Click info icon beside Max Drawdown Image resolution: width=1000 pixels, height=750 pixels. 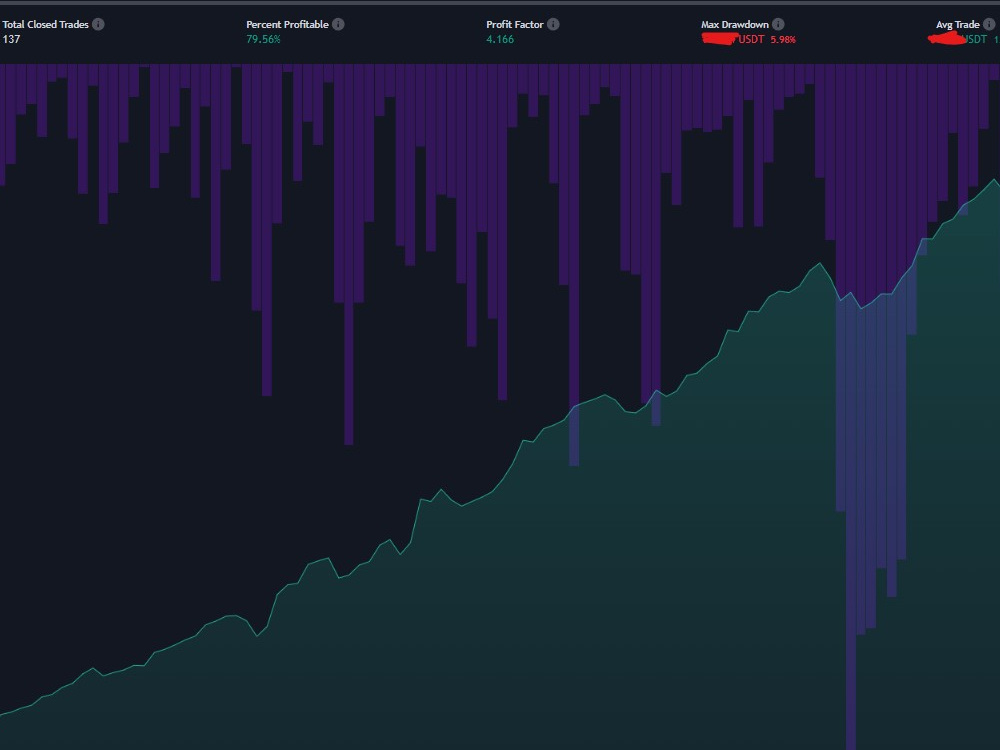click(778, 24)
